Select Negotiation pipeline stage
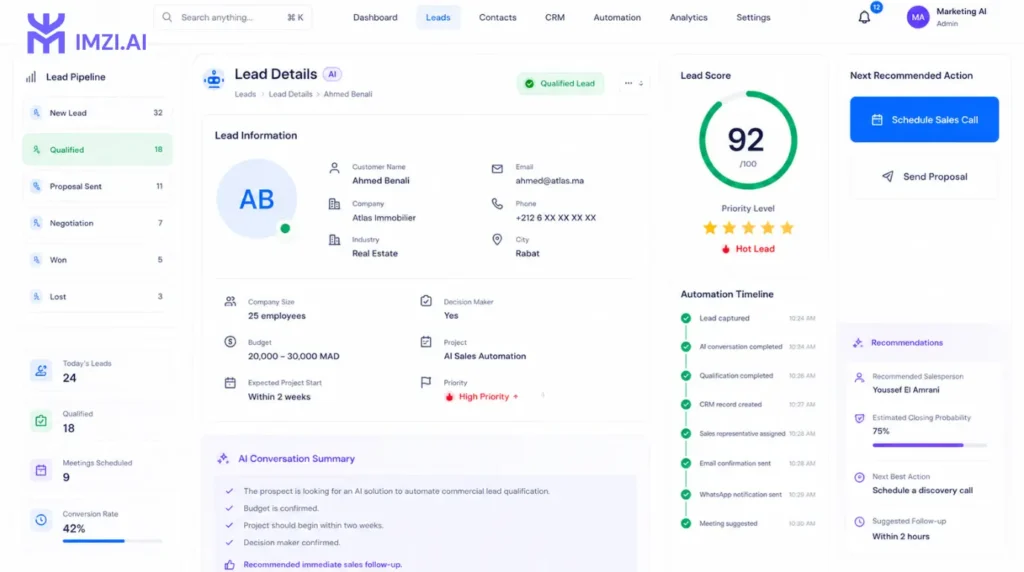The height and width of the screenshot is (572, 1024). click(x=97, y=223)
